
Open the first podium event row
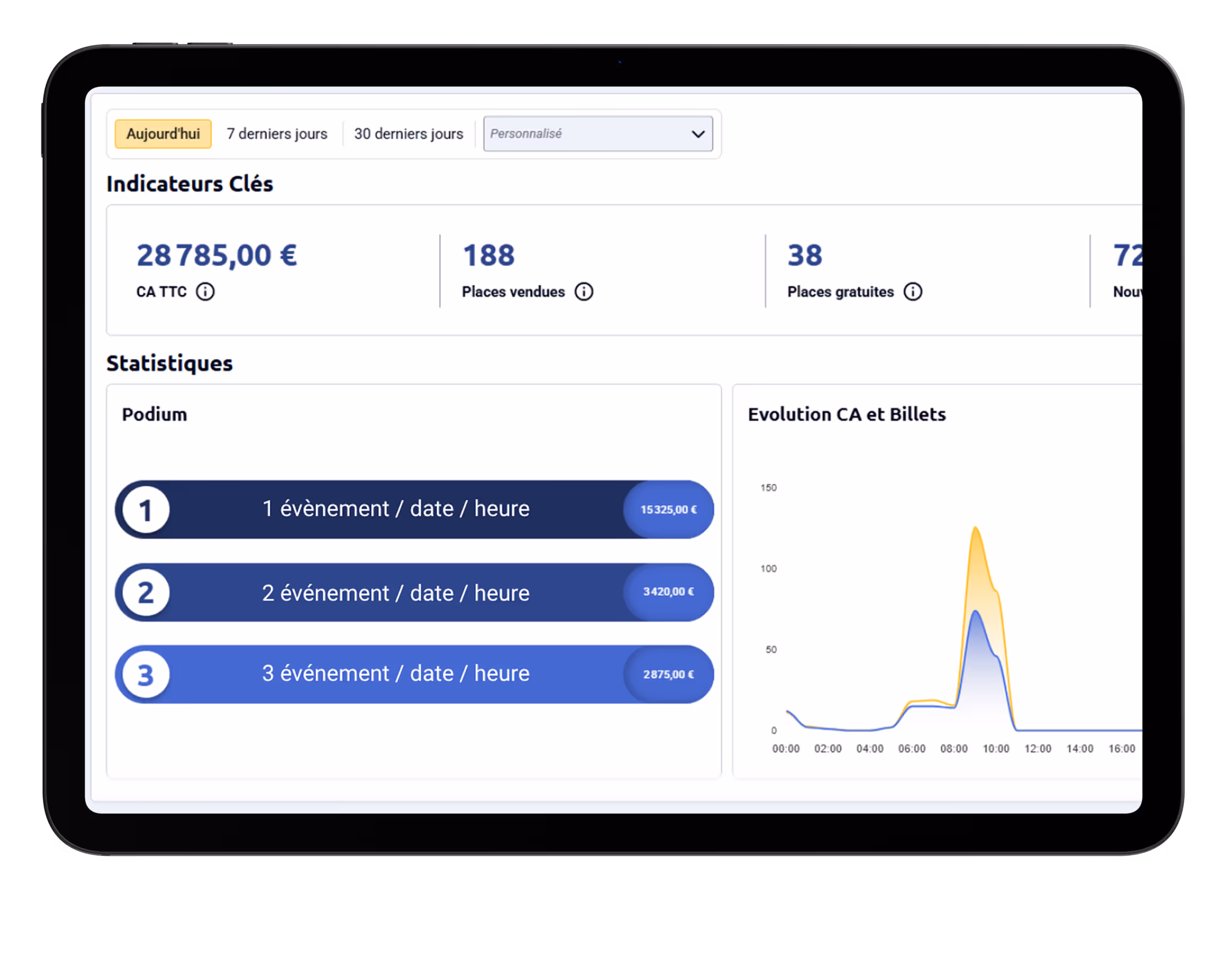tap(395, 509)
